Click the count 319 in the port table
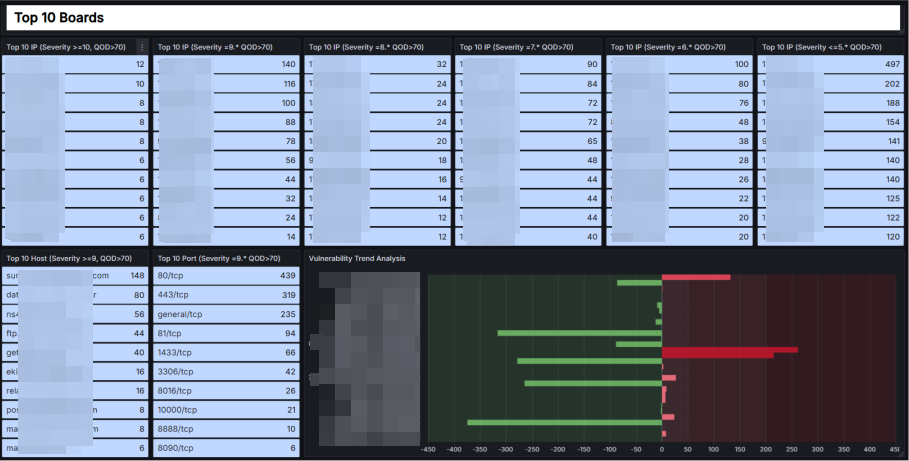This screenshot has width=909, height=461. (288, 295)
